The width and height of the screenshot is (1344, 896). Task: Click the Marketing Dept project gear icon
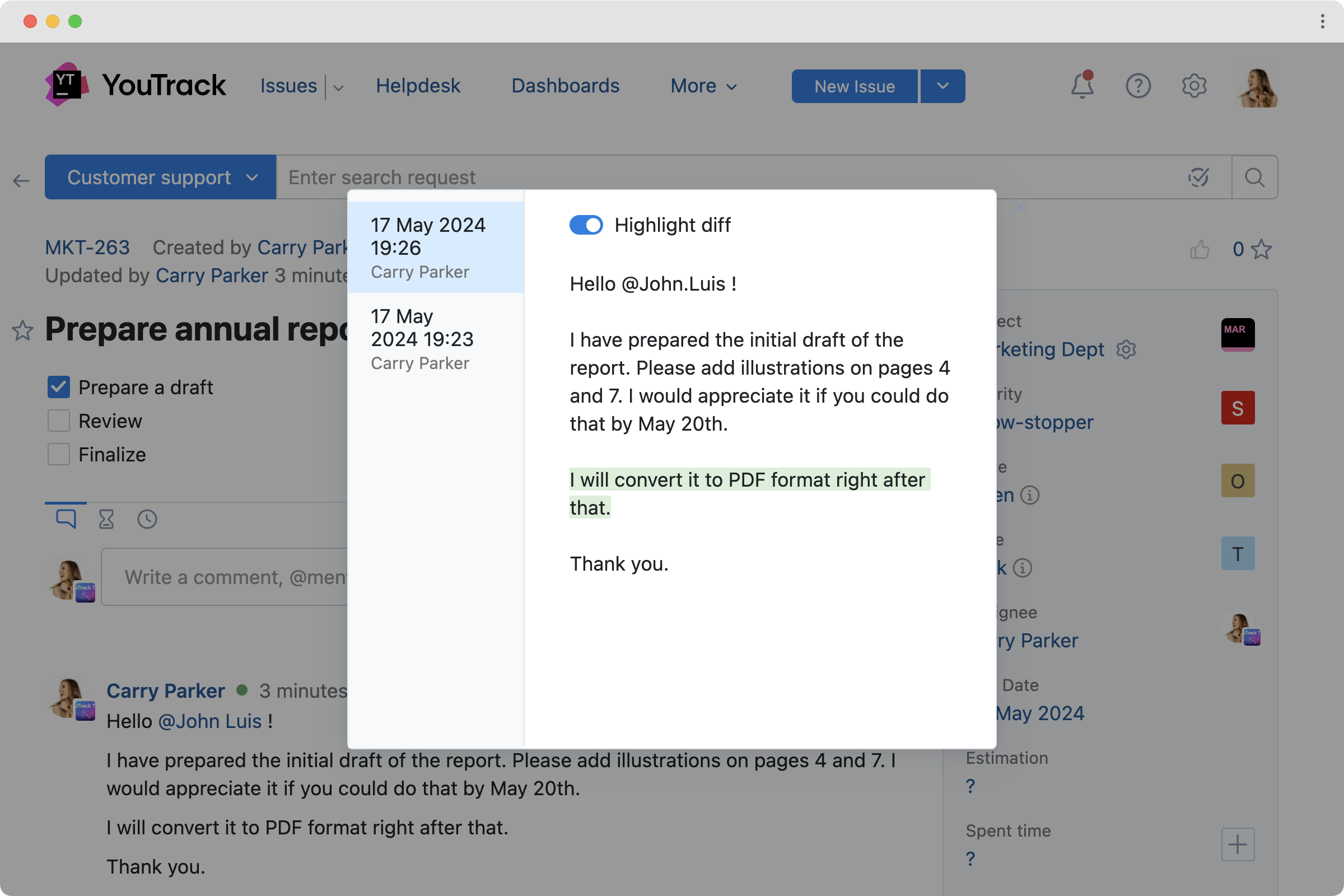pos(1126,349)
